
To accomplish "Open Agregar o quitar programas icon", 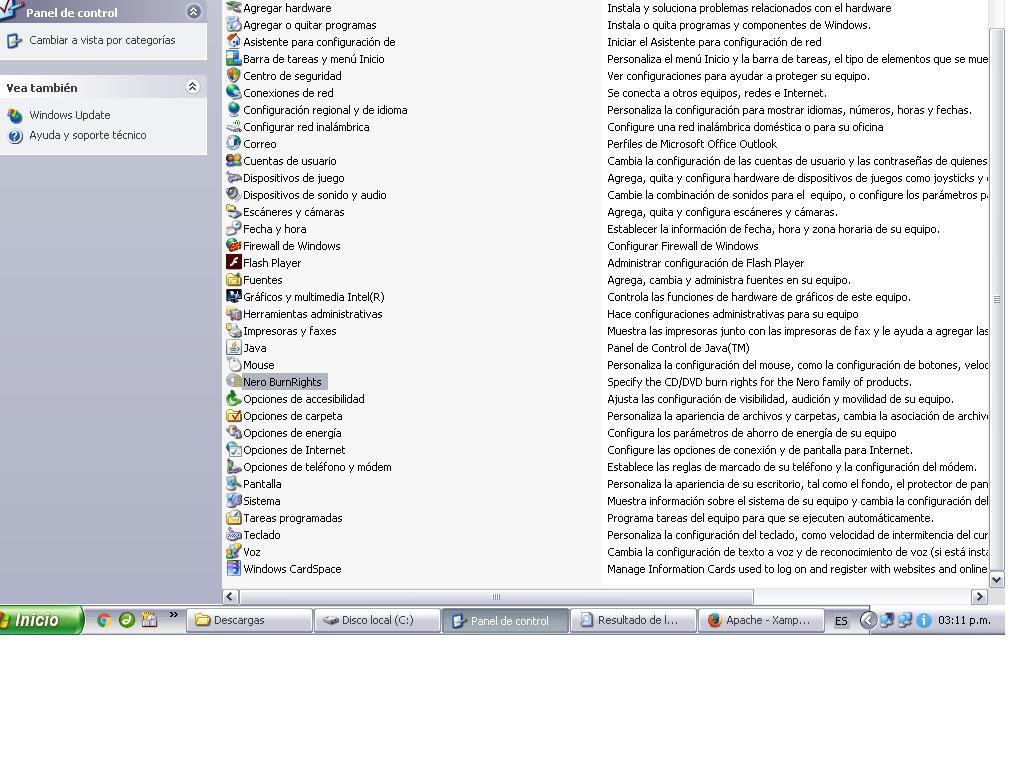I will (x=234, y=24).
